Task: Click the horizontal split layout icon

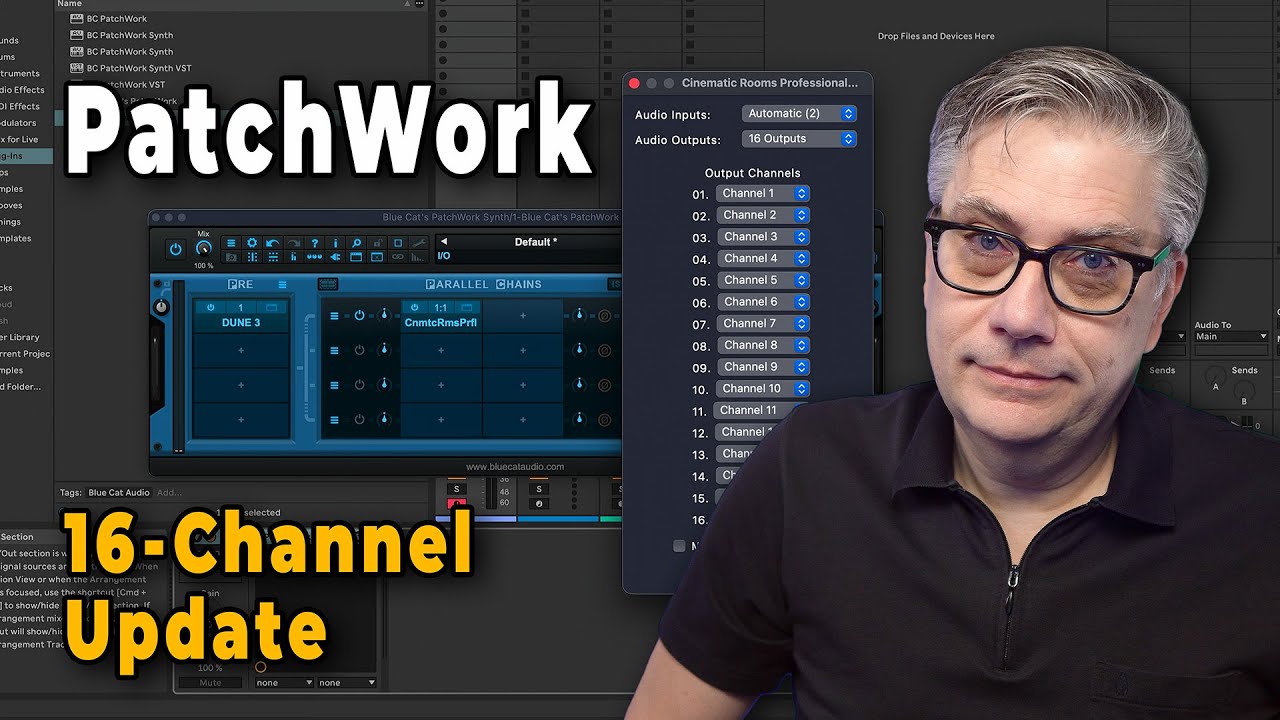Action: (272, 257)
